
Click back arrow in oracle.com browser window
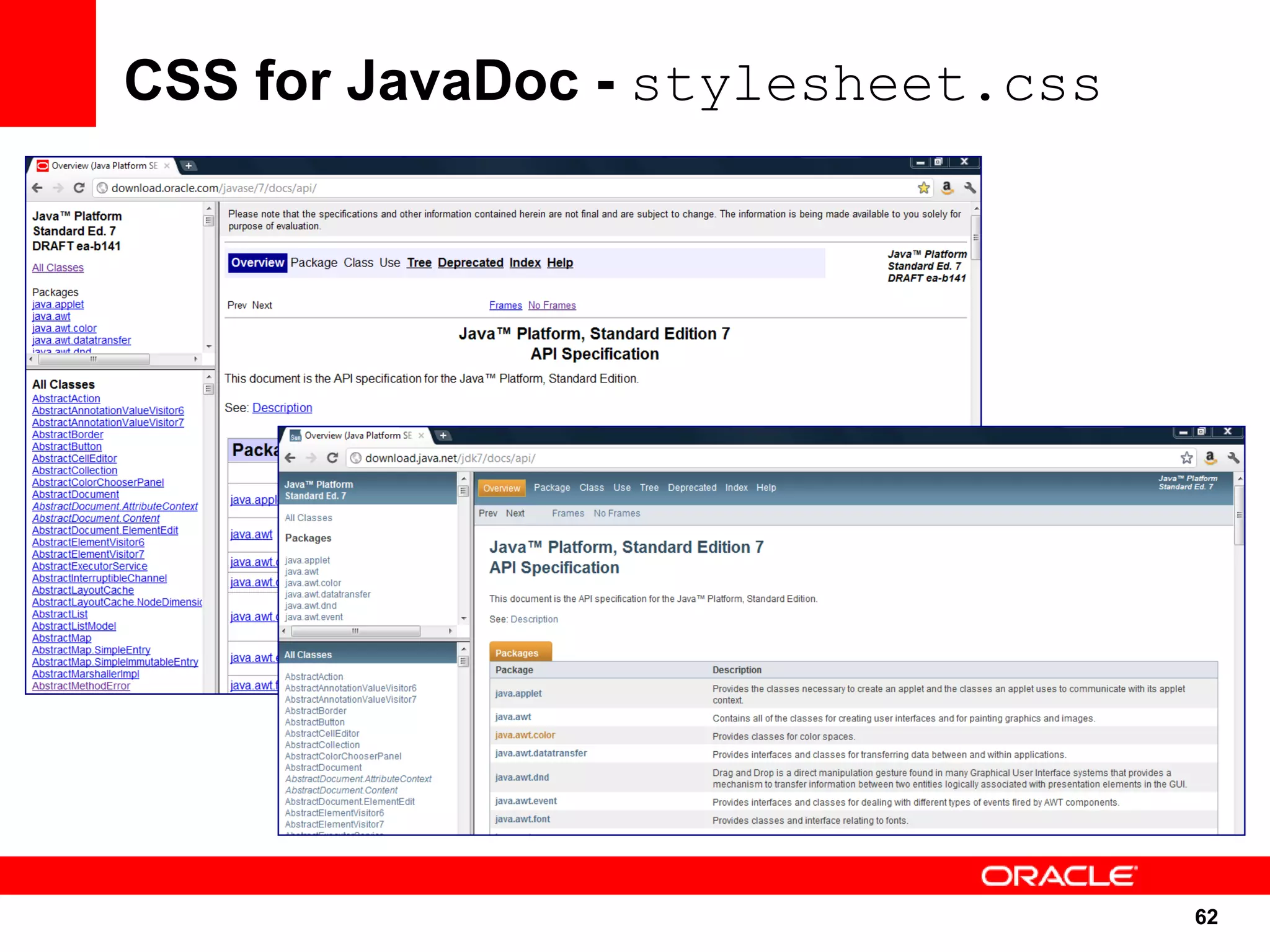click(x=37, y=188)
